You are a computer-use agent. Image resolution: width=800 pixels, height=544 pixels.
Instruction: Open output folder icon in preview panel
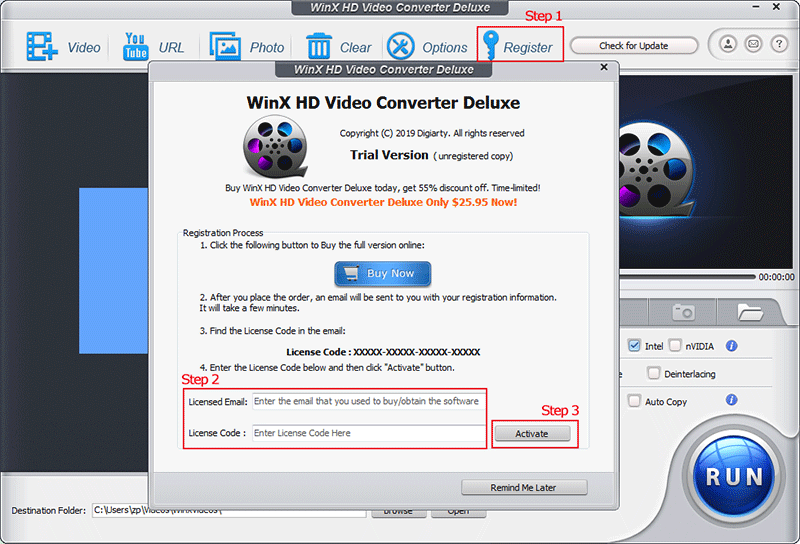click(x=749, y=312)
